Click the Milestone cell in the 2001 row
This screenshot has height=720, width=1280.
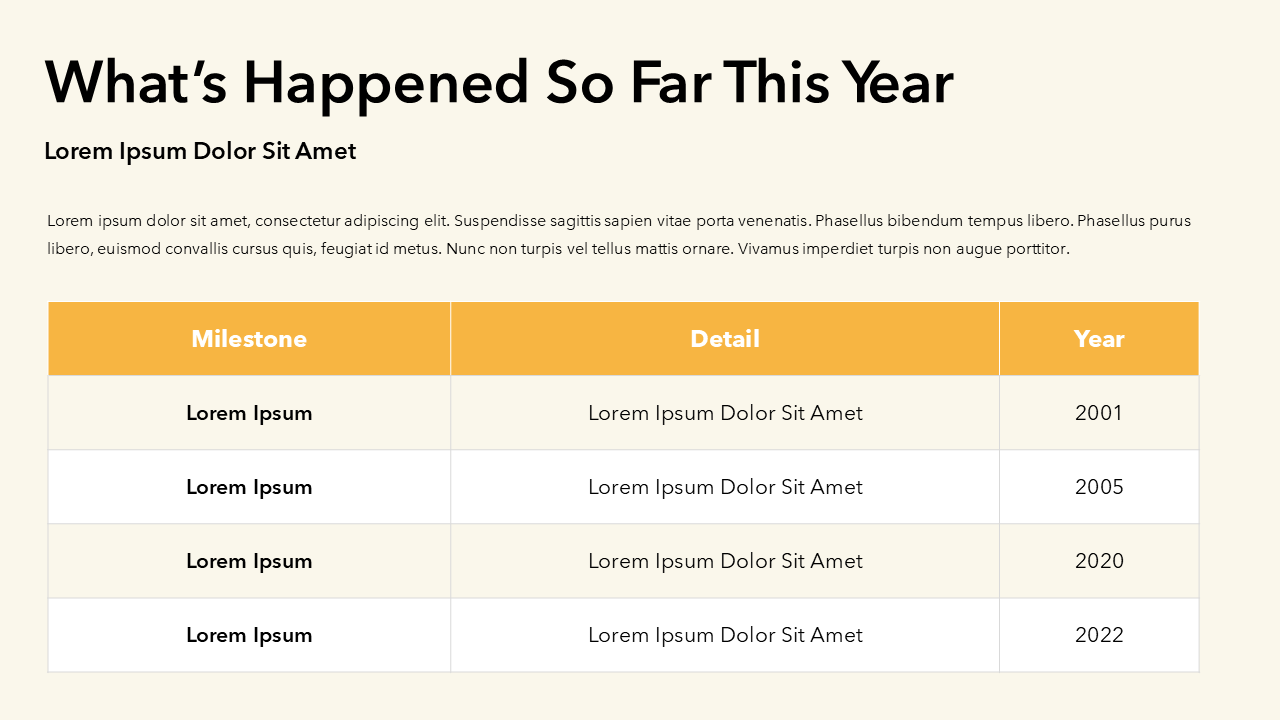pos(249,413)
